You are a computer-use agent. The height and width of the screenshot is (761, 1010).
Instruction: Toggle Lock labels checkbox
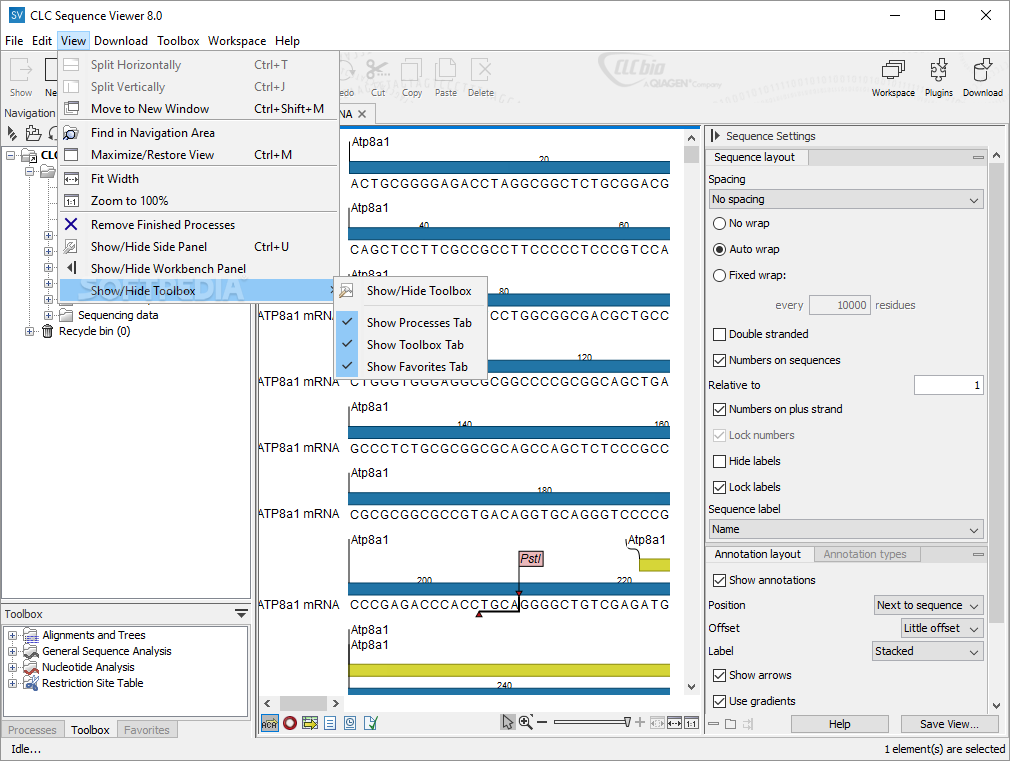tap(719, 487)
